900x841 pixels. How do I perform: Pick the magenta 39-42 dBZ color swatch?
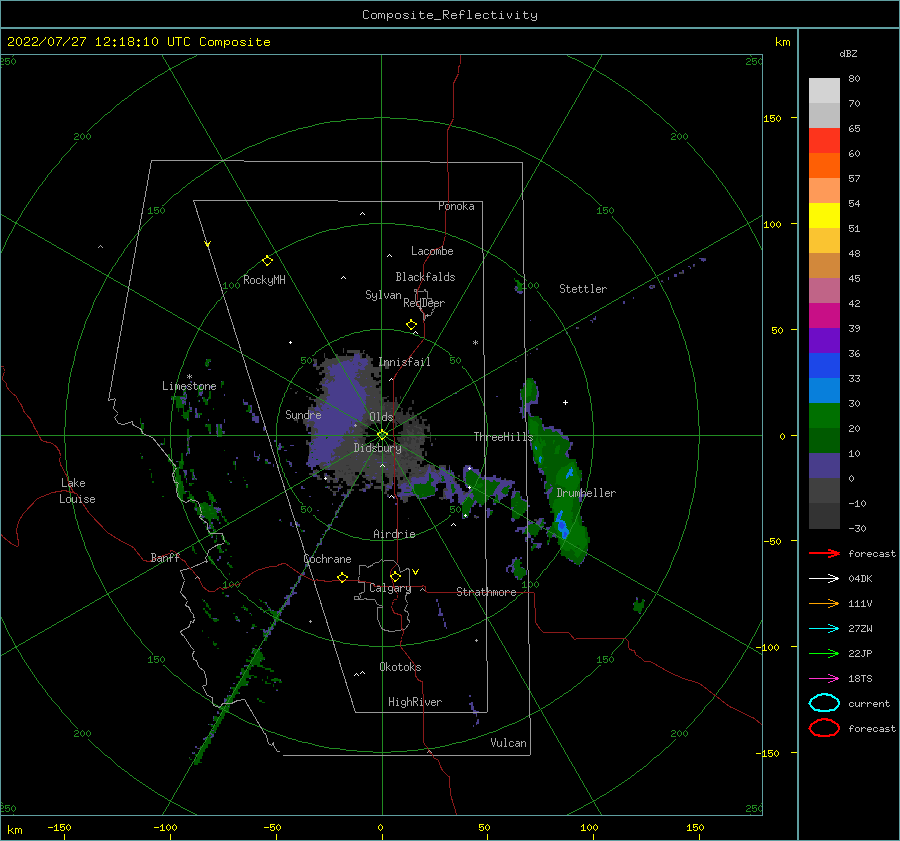coord(824,316)
